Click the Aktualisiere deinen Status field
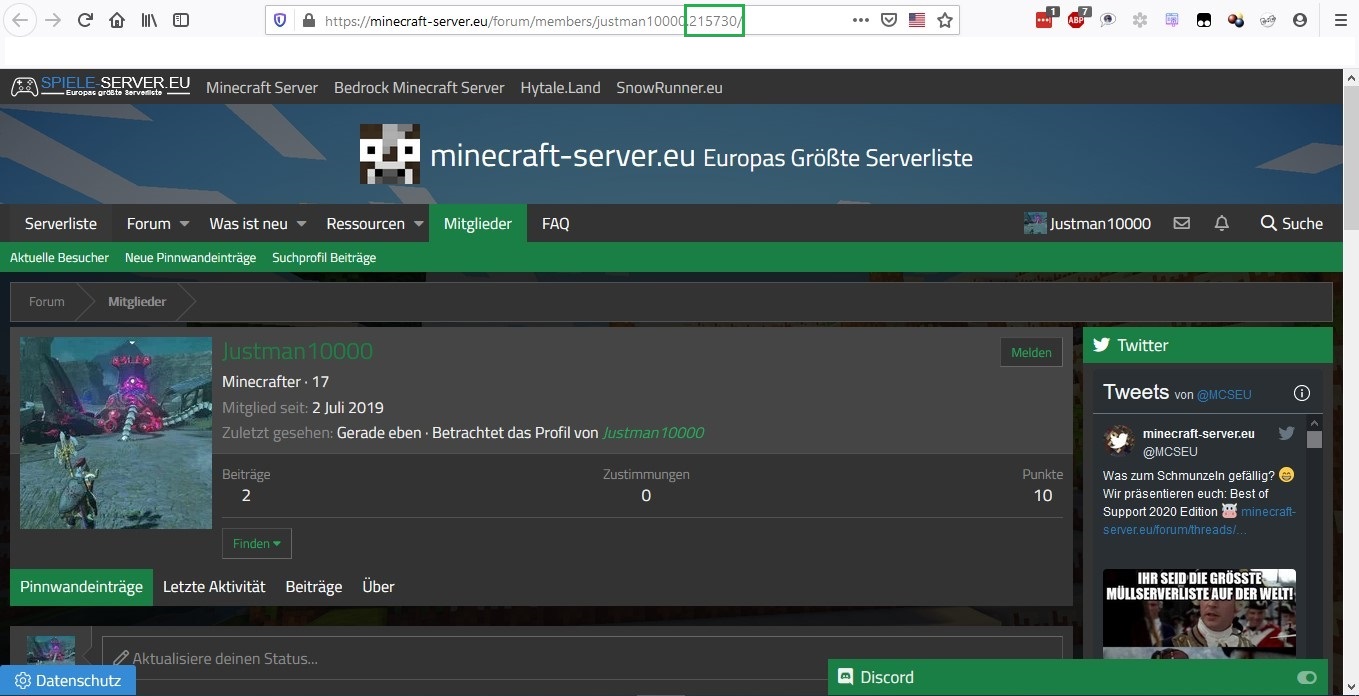This screenshot has width=1359, height=696. click(582, 658)
